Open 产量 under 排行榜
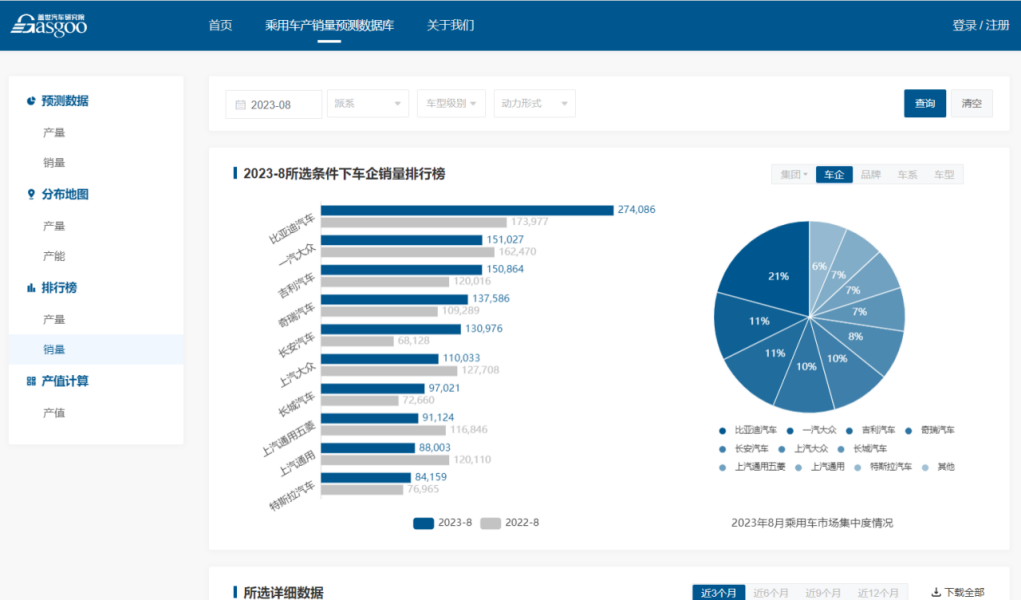1021x600 pixels. point(54,319)
